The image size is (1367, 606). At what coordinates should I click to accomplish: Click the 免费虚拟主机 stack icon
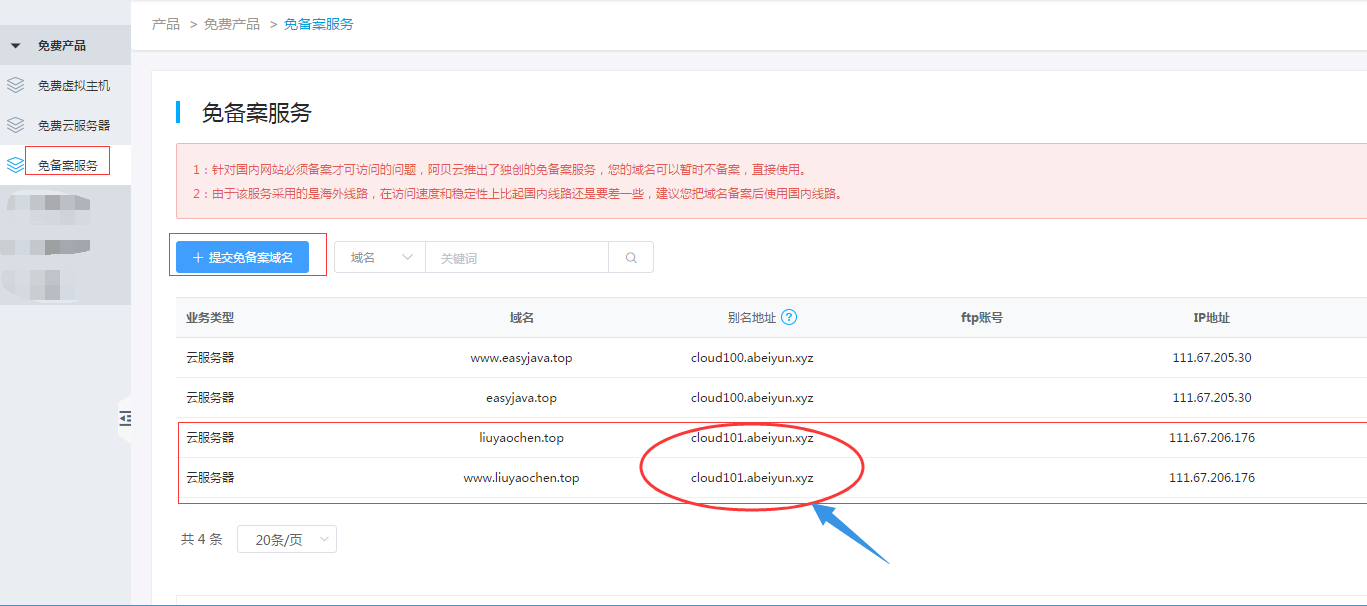pyautogui.click(x=15, y=85)
